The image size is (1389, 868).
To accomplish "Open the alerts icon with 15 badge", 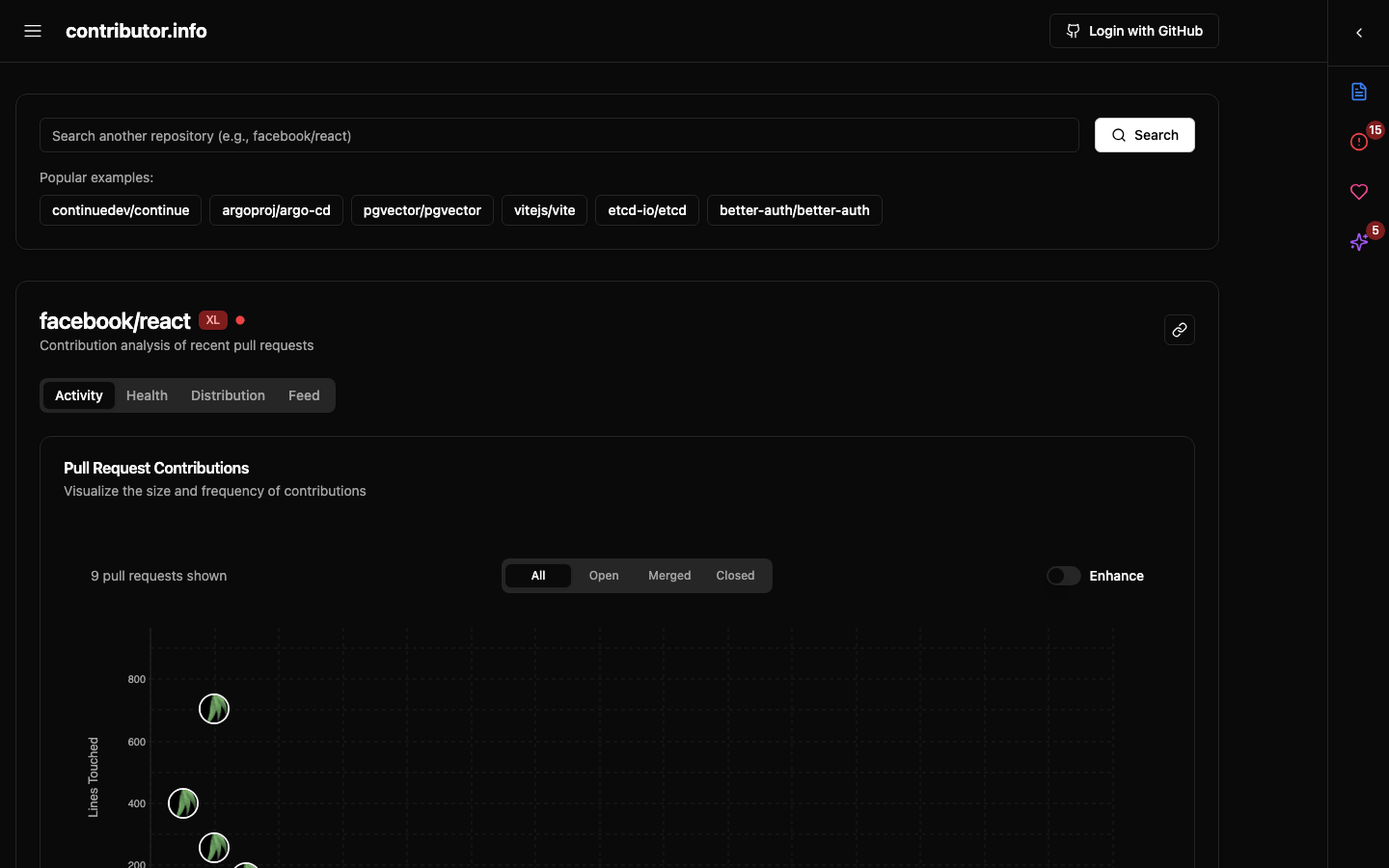I will click(x=1358, y=142).
